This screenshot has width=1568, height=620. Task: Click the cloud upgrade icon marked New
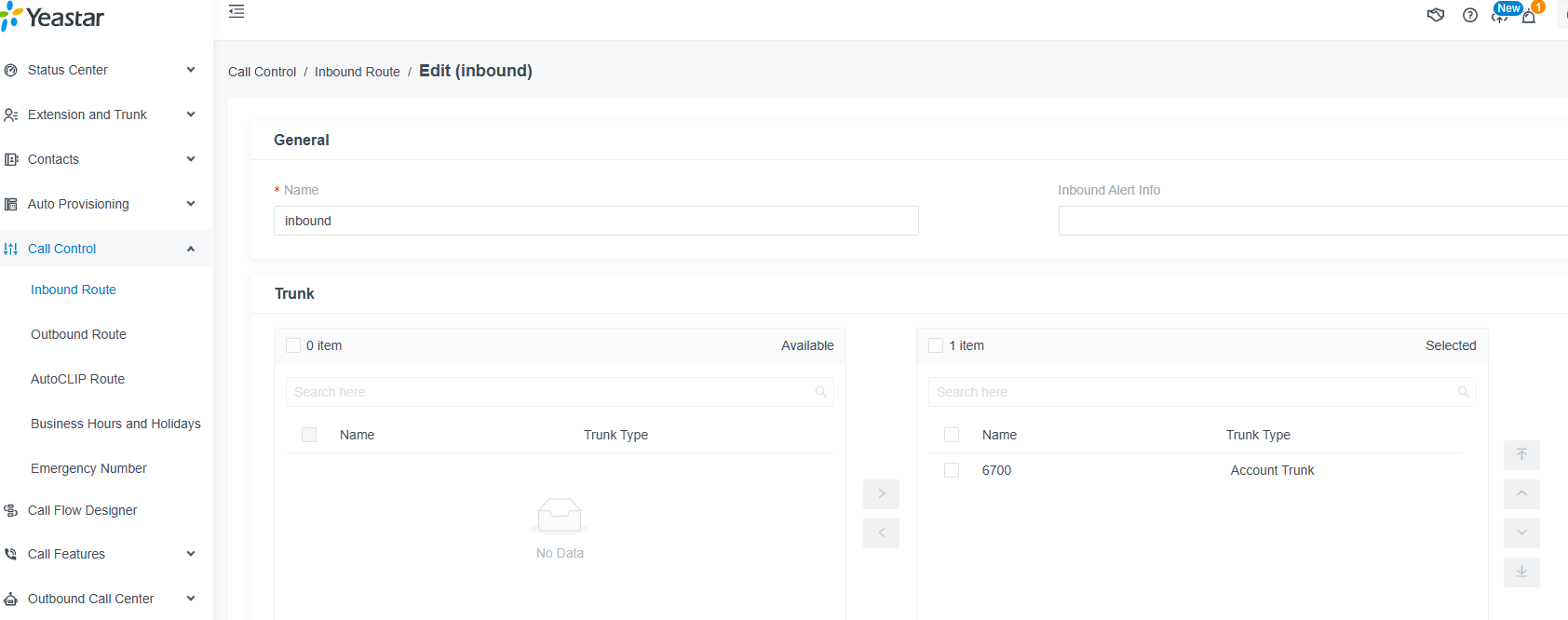[x=1500, y=15]
